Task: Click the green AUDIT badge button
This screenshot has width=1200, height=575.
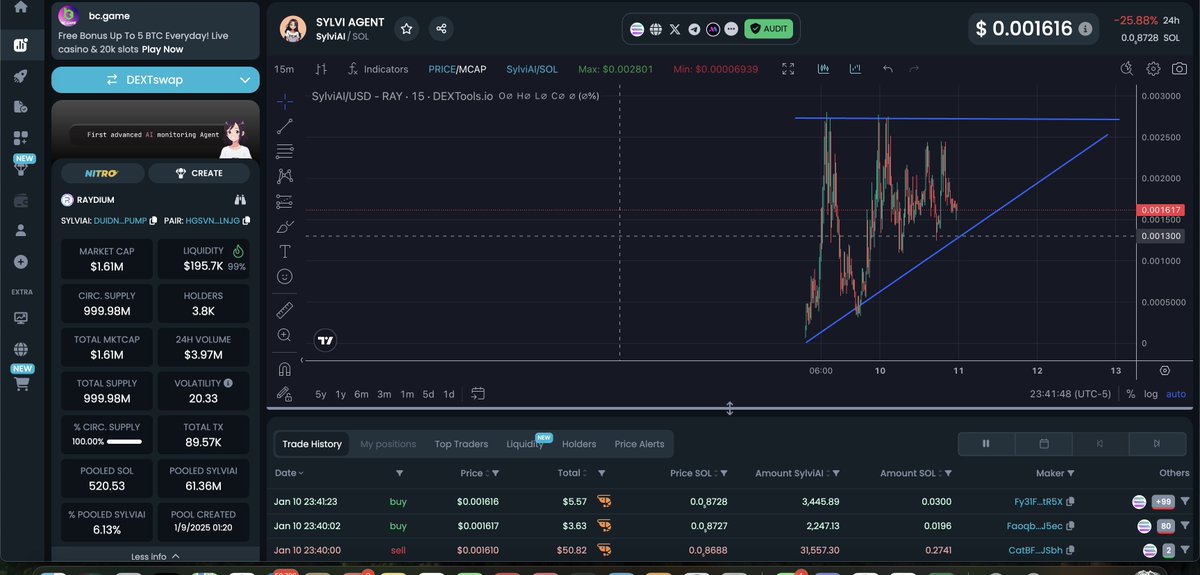Action: [768, 29]
